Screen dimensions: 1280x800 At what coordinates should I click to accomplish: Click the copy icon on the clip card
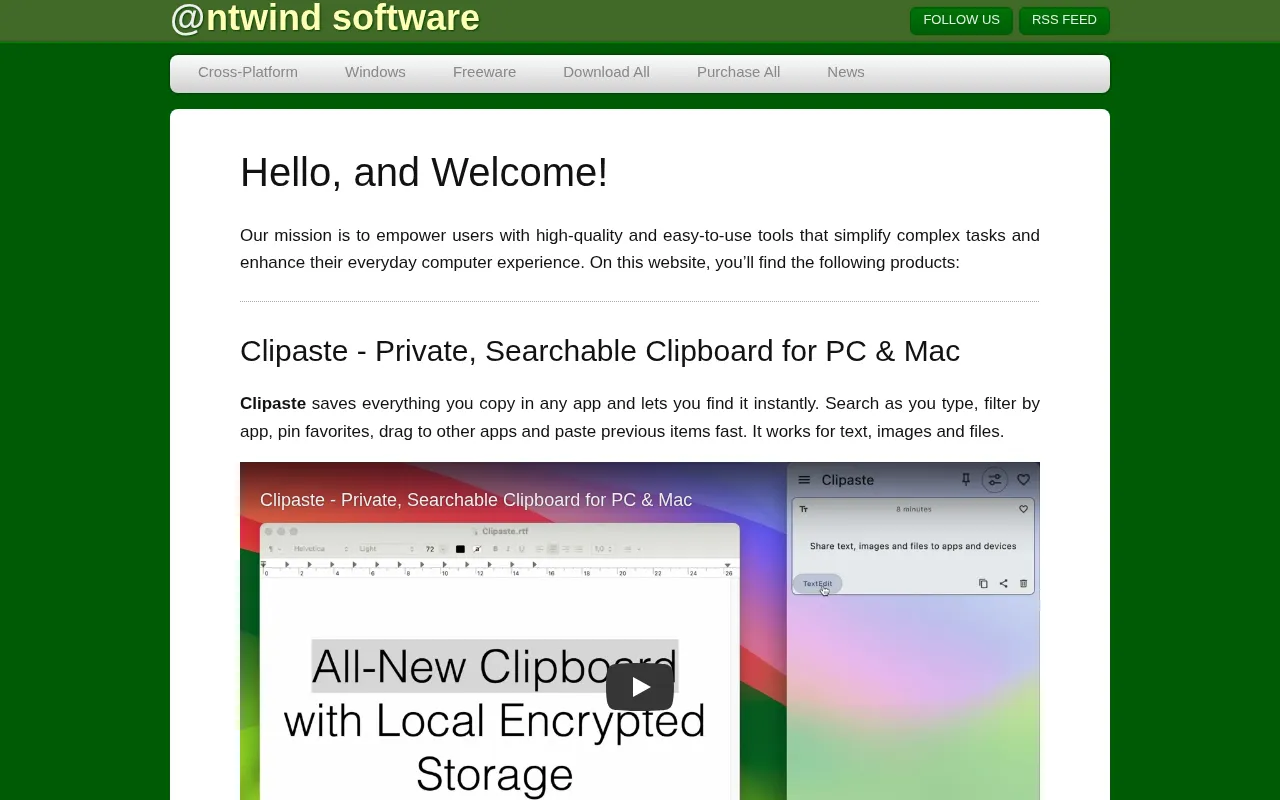pyautogui.click(x=983, y=583)
